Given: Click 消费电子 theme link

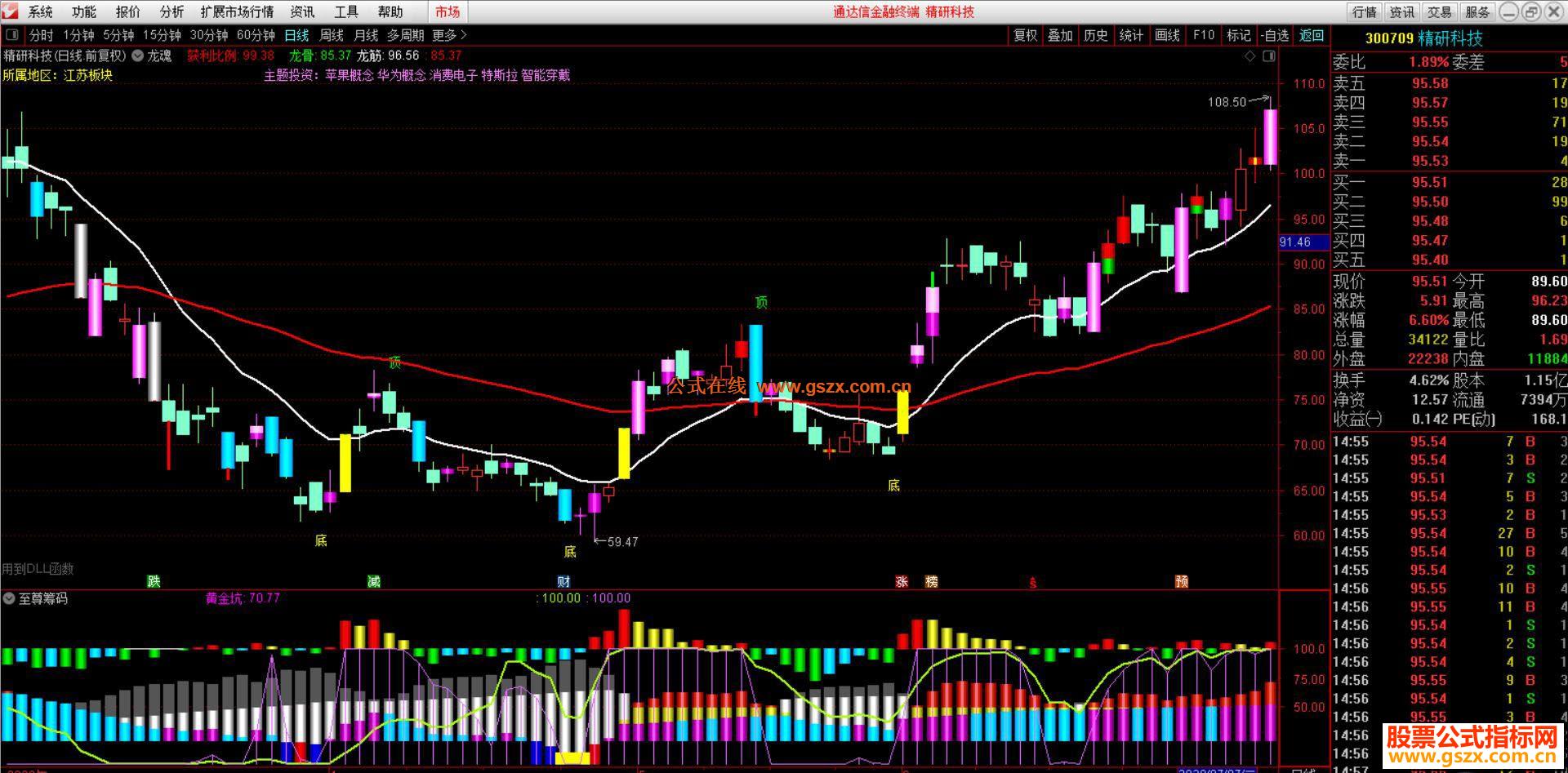Looking at the screenshot, I should pos(453,75).
